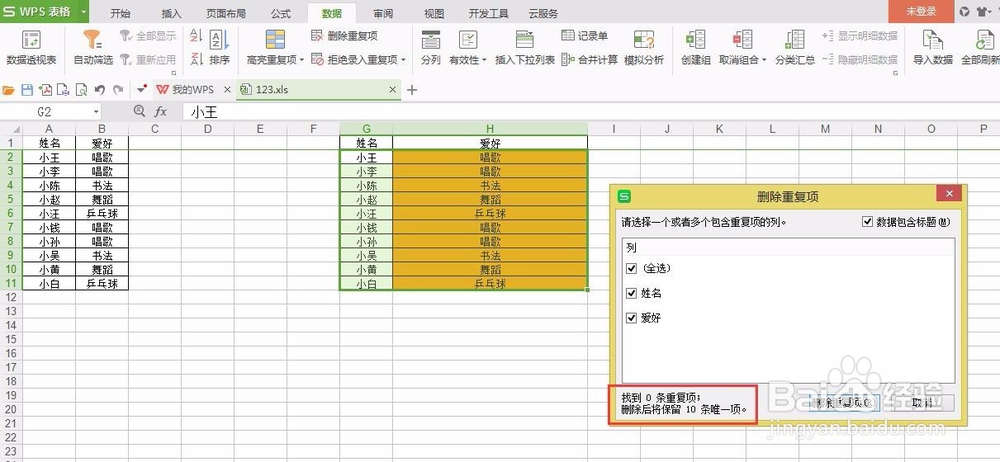Click the 分类汇总 subtotal icon
The height and width of the screenshot is (462, 1000).
[795, 40]
